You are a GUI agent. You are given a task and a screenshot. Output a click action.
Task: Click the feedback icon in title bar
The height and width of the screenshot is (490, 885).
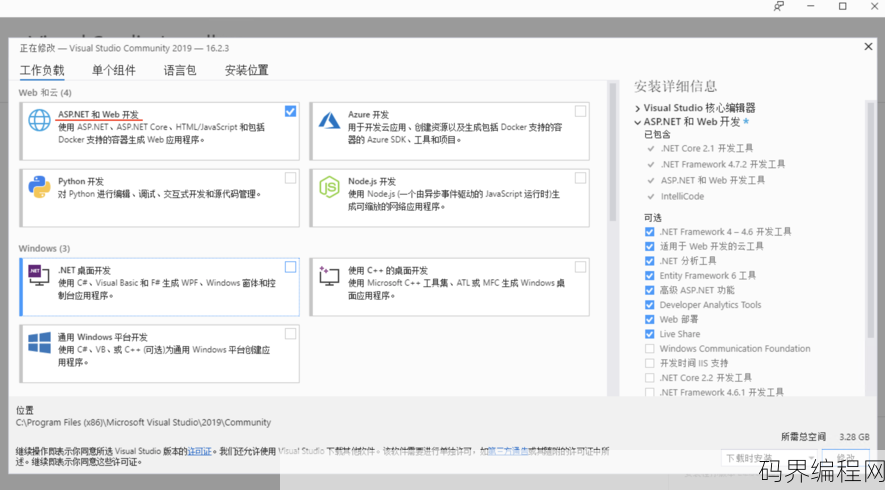click(779, 6)
